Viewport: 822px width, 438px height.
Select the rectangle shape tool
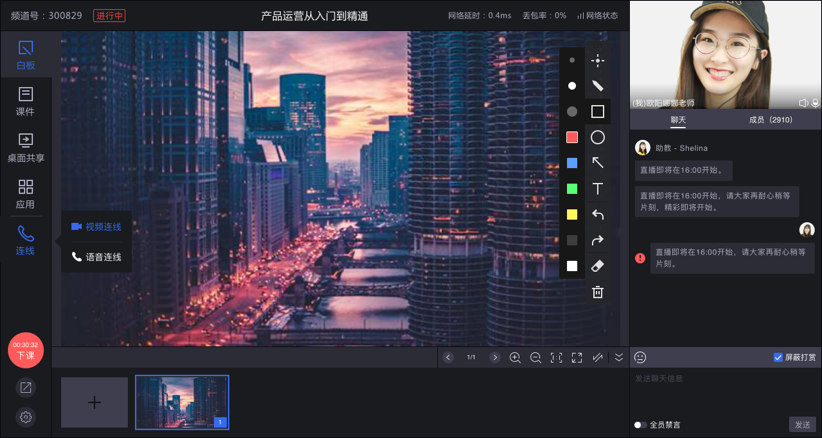tap(597, 112)
